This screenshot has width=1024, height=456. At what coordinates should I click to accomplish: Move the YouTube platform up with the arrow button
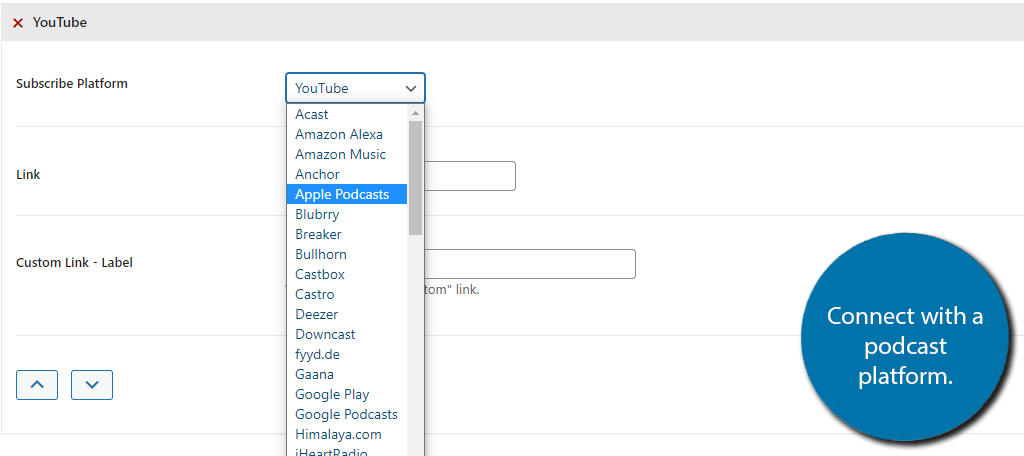(37, 385)
